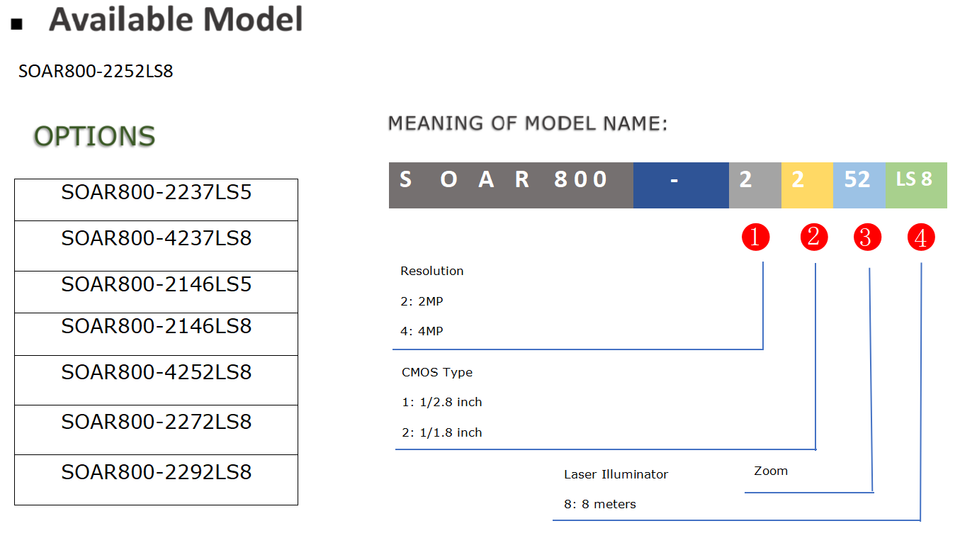Viewport: 960px width, 543px height.
Task: Select the SOAR800-4237LS8 option row
Action: pos(156,239)
